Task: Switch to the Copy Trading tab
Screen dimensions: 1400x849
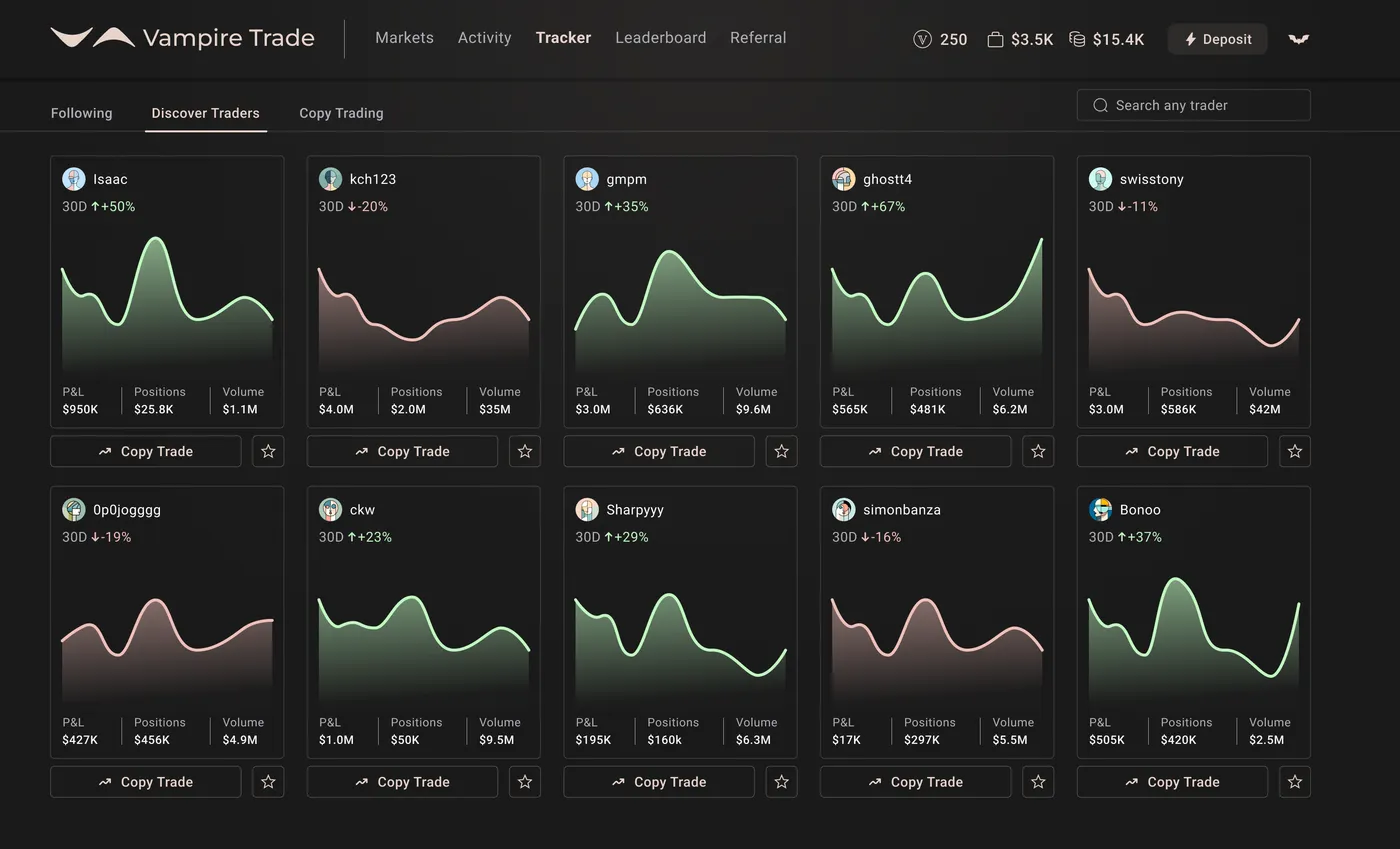Action: click(x=341, y=113)
